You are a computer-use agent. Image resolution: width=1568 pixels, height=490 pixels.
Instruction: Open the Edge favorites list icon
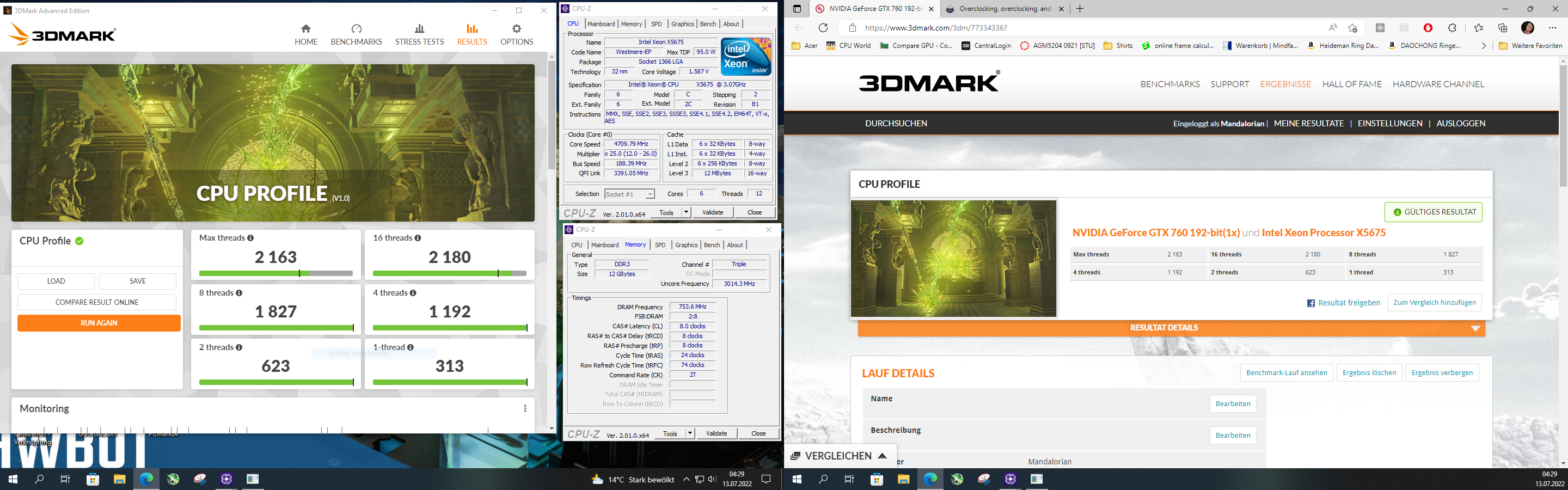tap(1479, 28)
